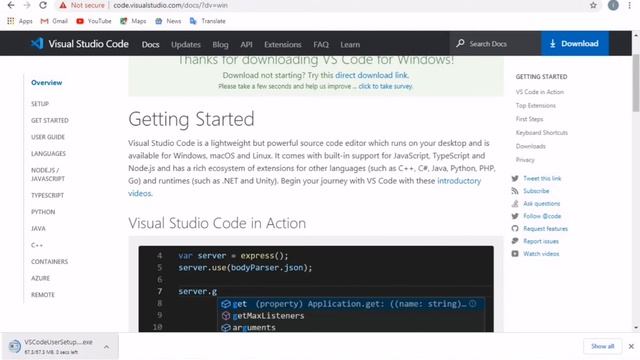Open Maps bookmark
640x360 pixels.
[133, 21]
